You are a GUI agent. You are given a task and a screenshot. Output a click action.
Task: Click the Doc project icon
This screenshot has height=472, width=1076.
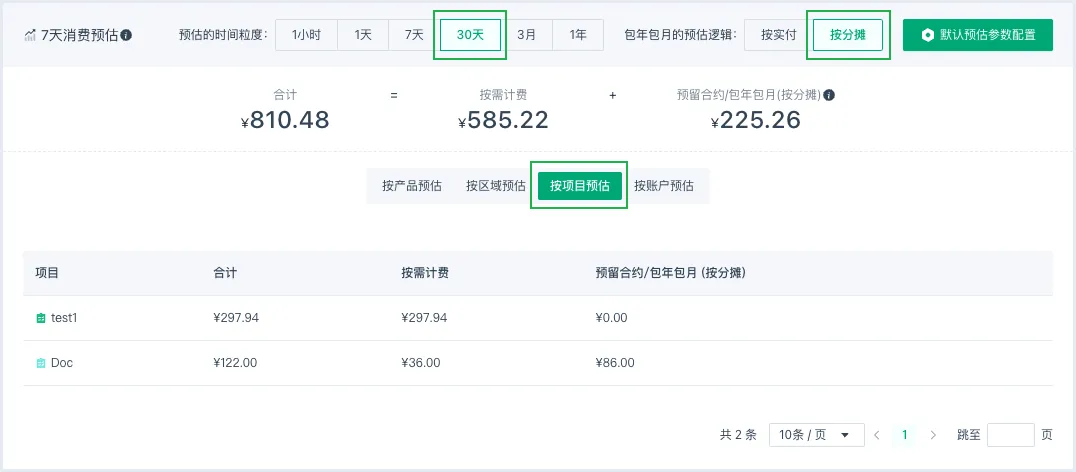40,363
